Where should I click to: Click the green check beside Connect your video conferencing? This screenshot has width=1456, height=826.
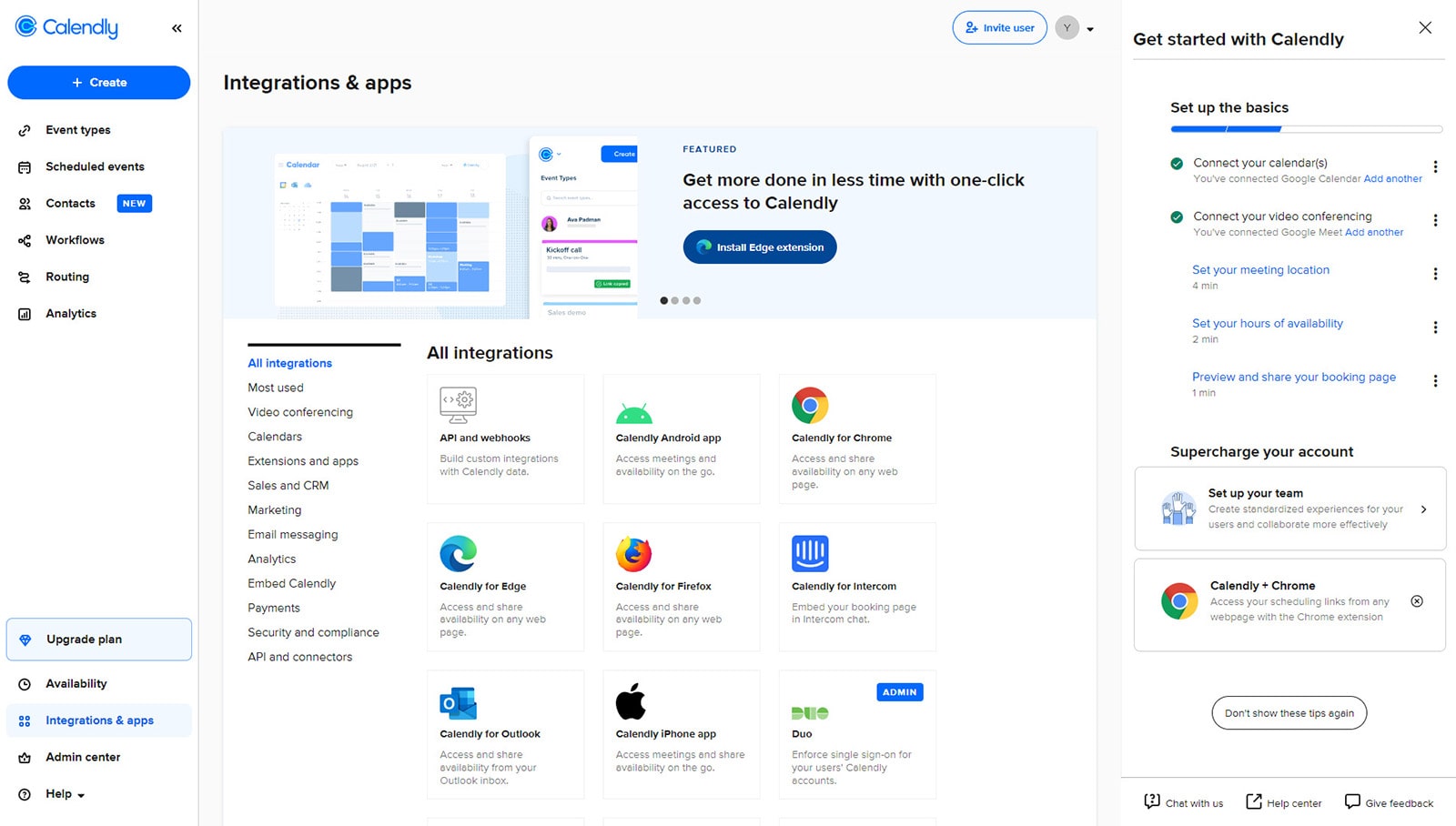click(x=1177, y=217)
